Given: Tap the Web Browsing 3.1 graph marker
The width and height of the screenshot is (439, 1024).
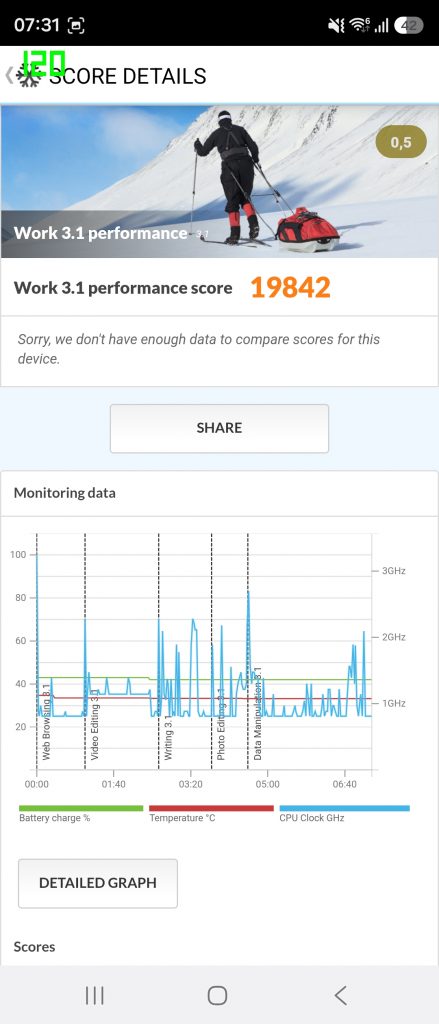Looking at the screenshot, I should 46,720.
